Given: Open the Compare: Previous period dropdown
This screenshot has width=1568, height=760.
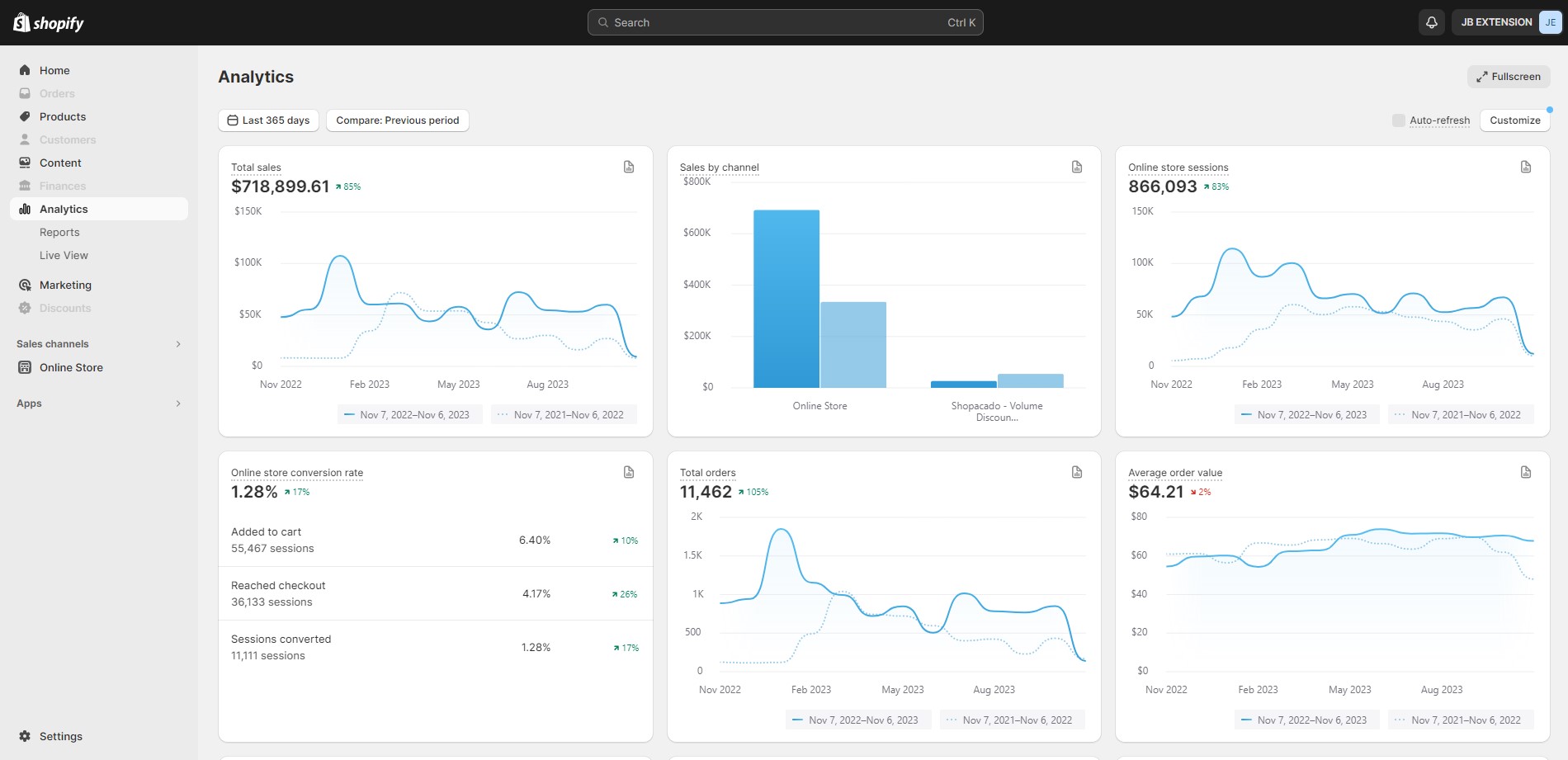Looking at the screenshot, I should coord(397,120).
